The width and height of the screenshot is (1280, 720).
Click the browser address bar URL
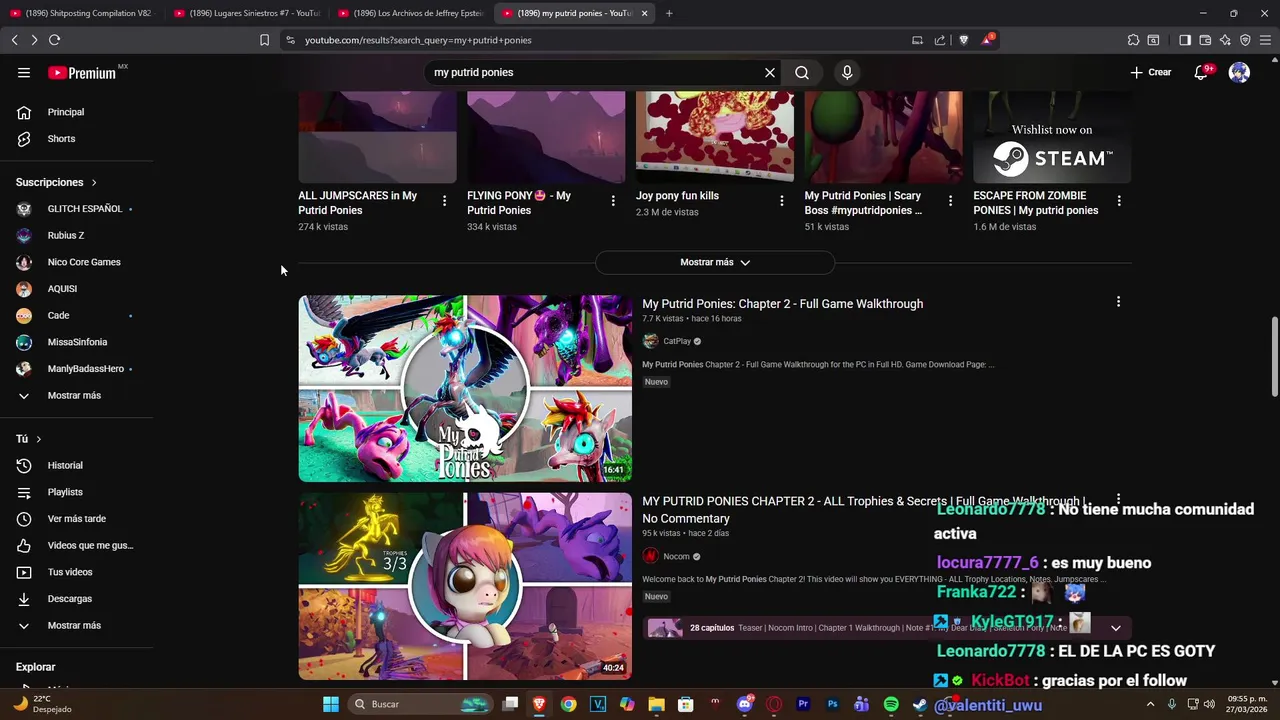click(x=418, y=40)
